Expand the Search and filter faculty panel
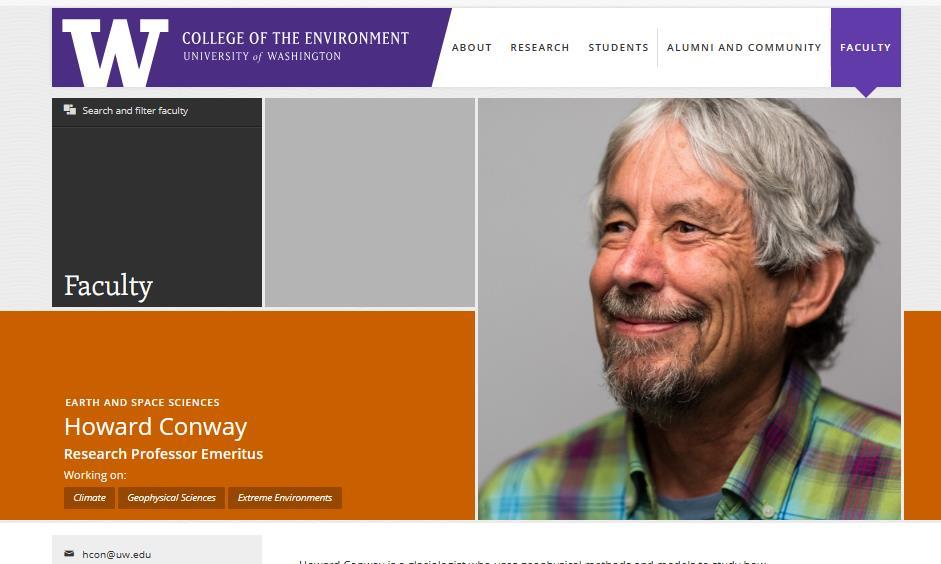The width and height of the screenshot is (941, 564). (135, 111)
